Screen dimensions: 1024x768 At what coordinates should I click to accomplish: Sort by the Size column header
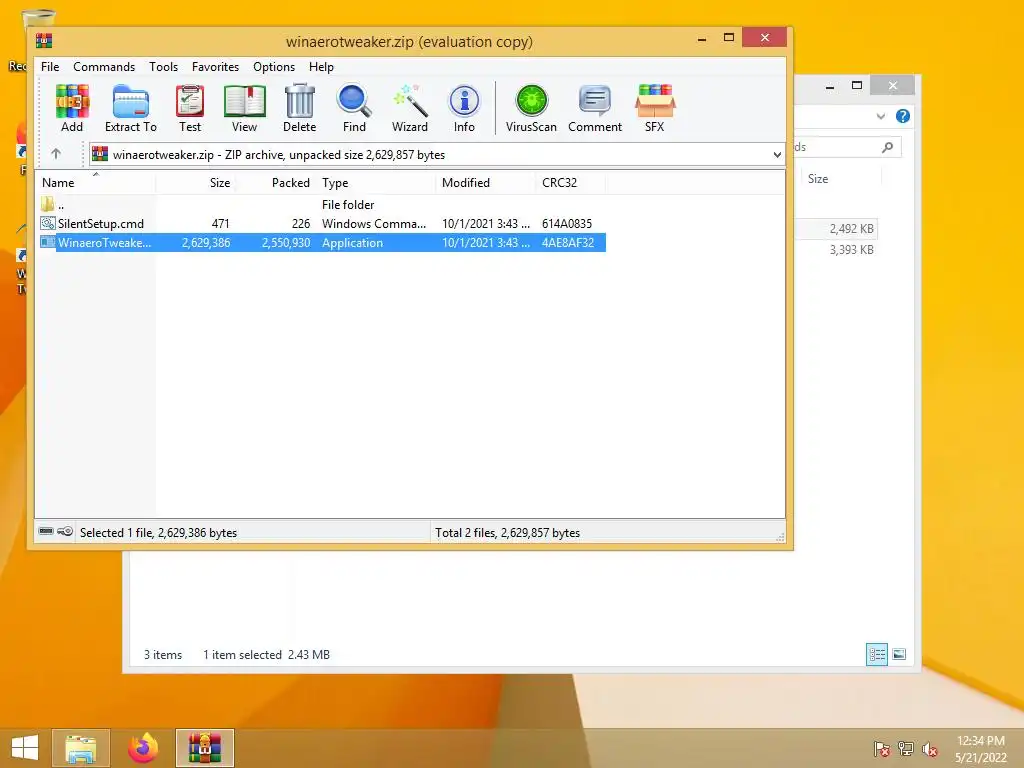[x=195, y=183]
